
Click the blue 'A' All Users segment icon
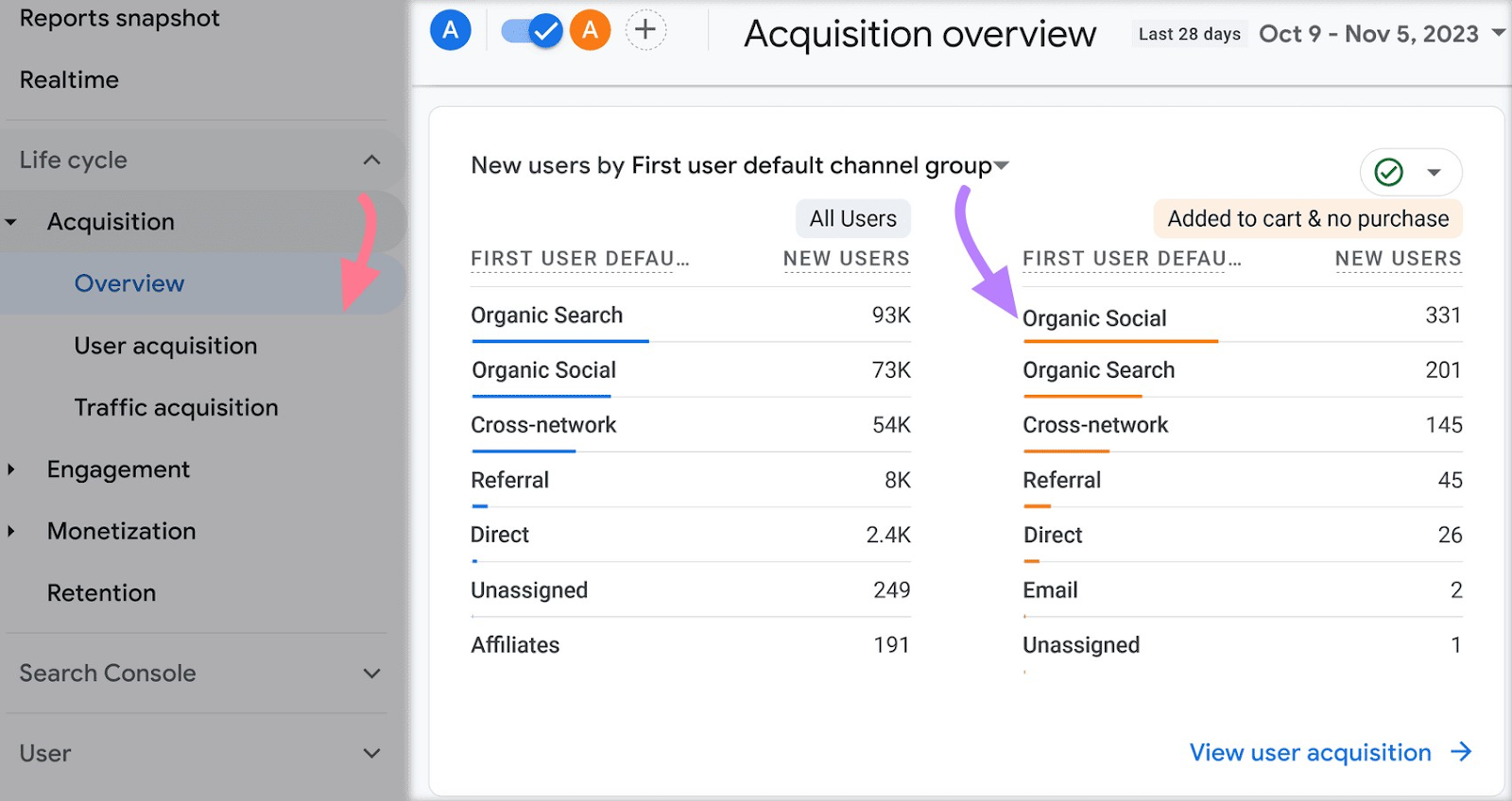pos(451,30)
